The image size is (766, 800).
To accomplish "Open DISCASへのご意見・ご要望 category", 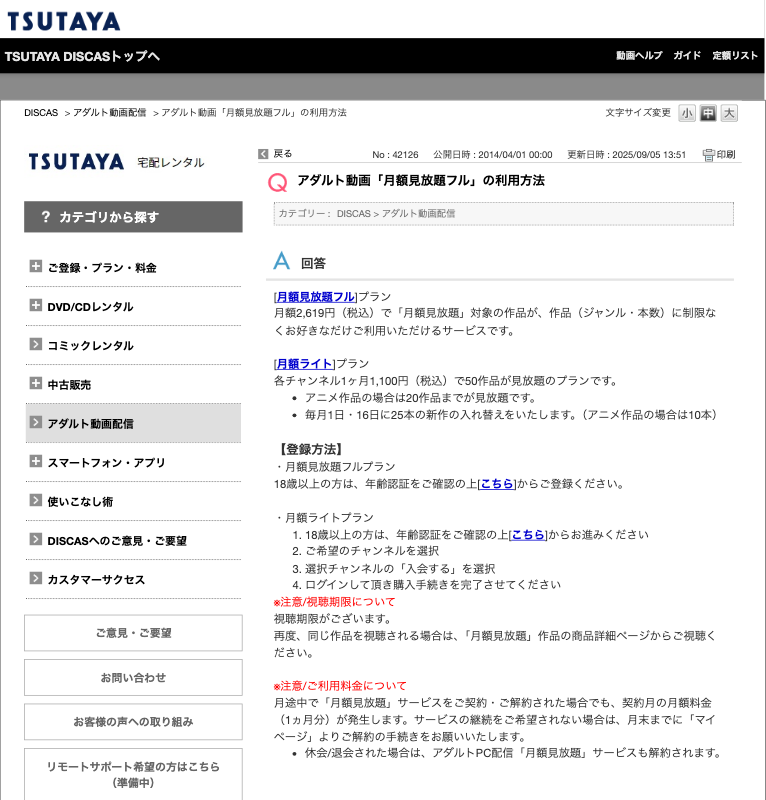I will (117, 541).
